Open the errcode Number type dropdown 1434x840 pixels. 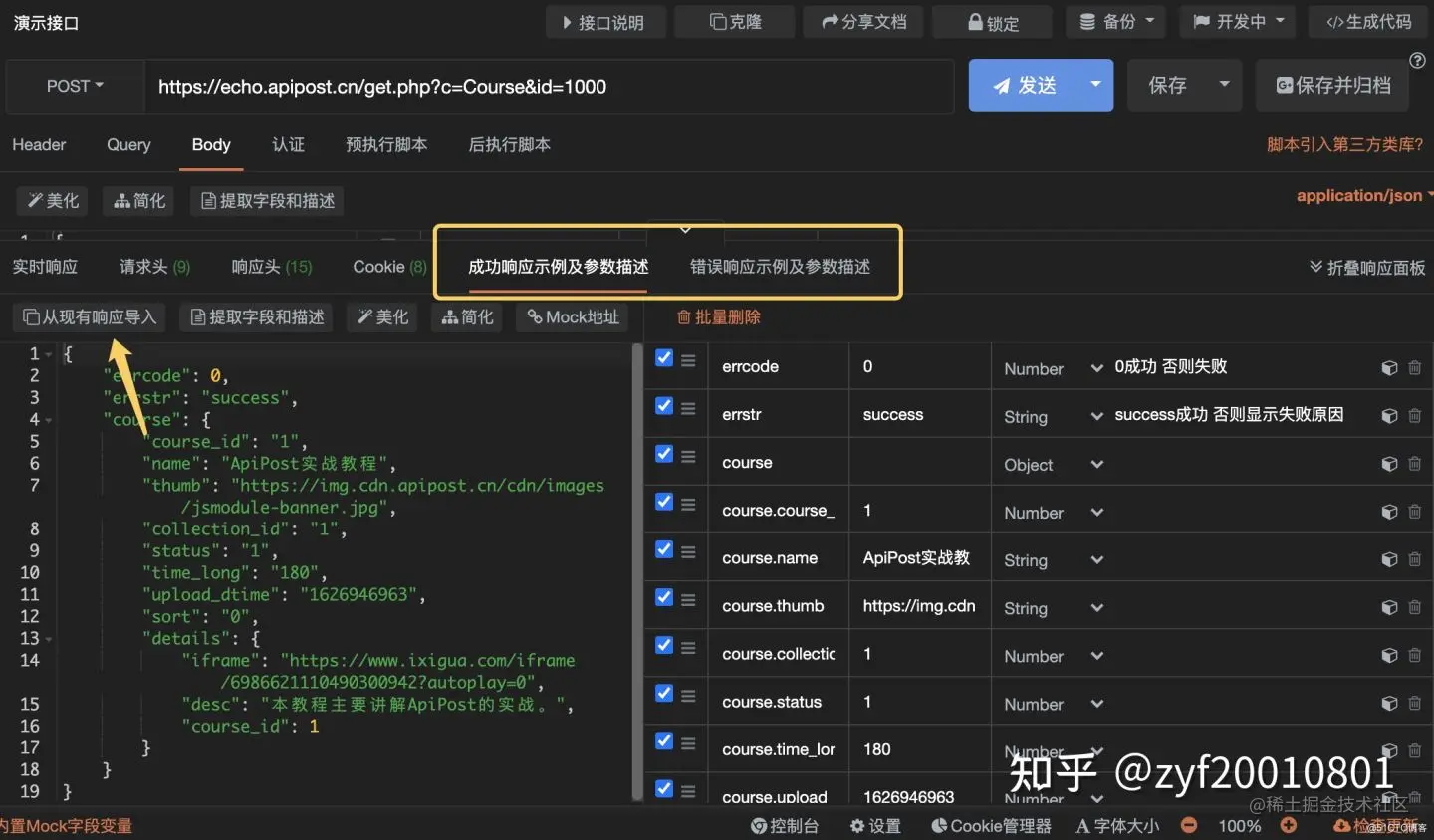(x=1053, y=368)
